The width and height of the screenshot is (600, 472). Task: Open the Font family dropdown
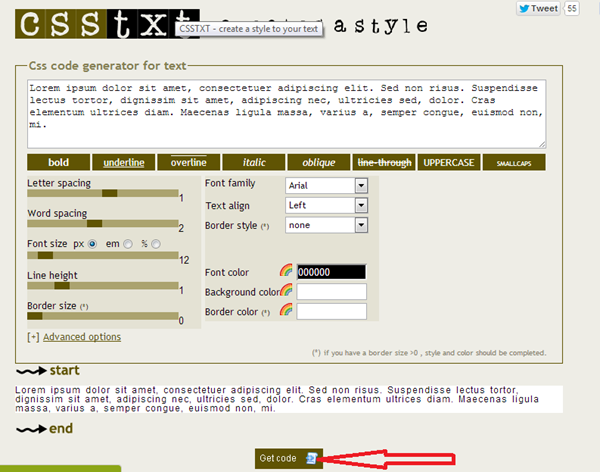pos(326,186)
